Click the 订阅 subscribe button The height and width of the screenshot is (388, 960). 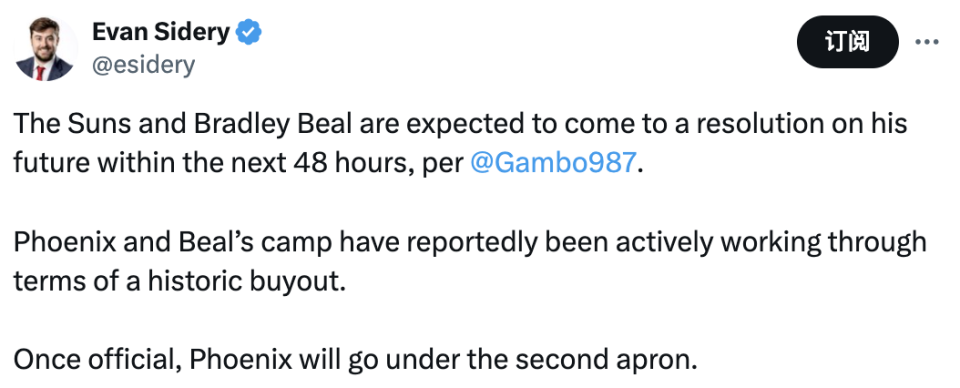click(847, 42)
